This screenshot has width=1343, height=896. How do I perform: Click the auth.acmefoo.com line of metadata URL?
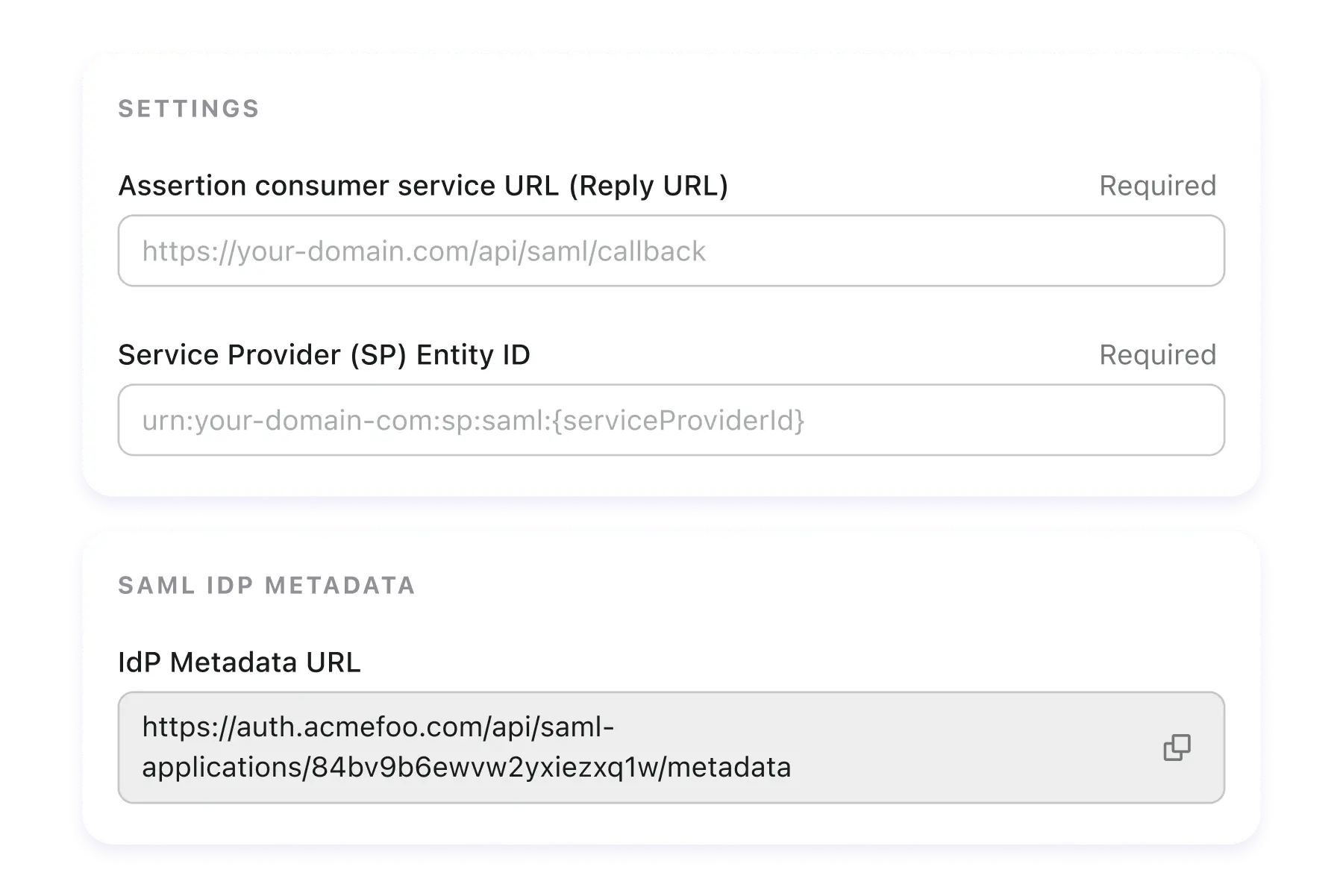pos(378,727)
